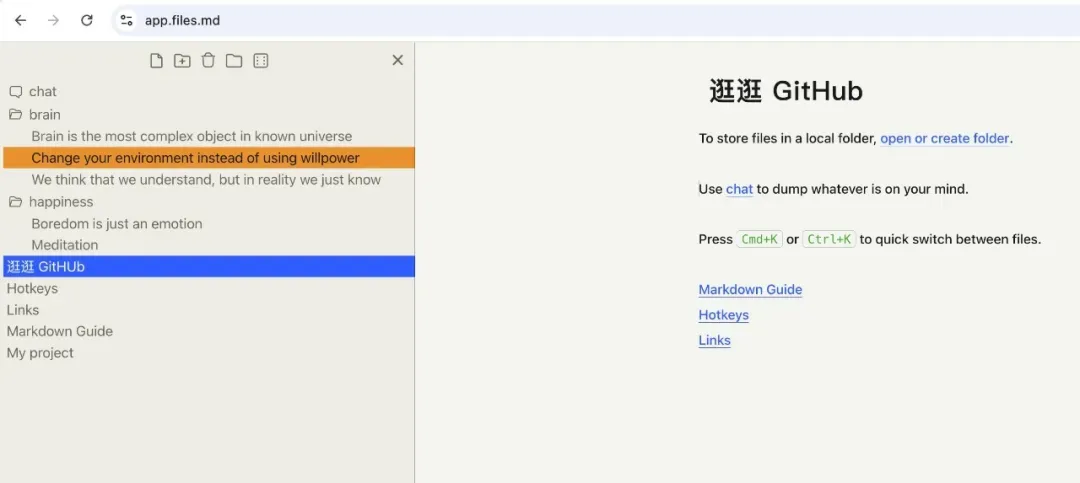Open local folder using the folder icon

tap(234, 61)
